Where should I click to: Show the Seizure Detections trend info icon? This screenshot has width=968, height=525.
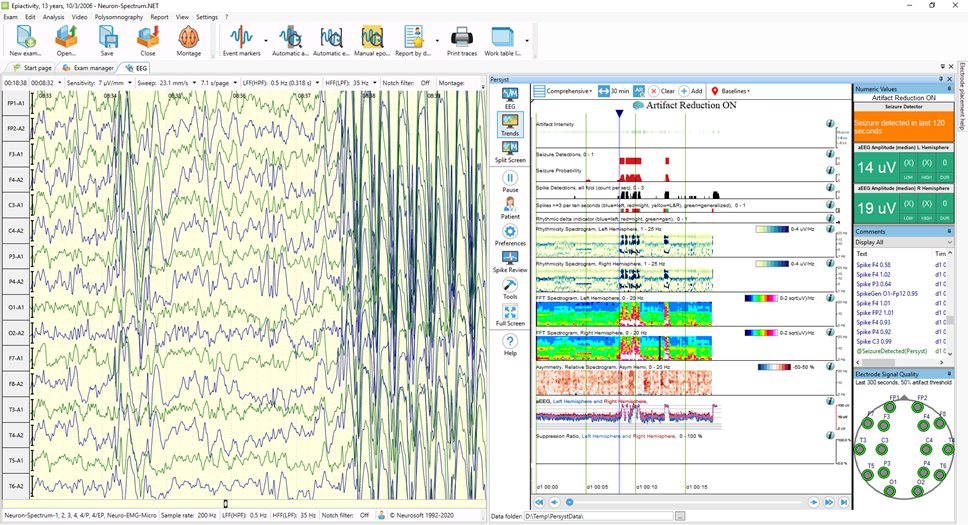[830, 153]
